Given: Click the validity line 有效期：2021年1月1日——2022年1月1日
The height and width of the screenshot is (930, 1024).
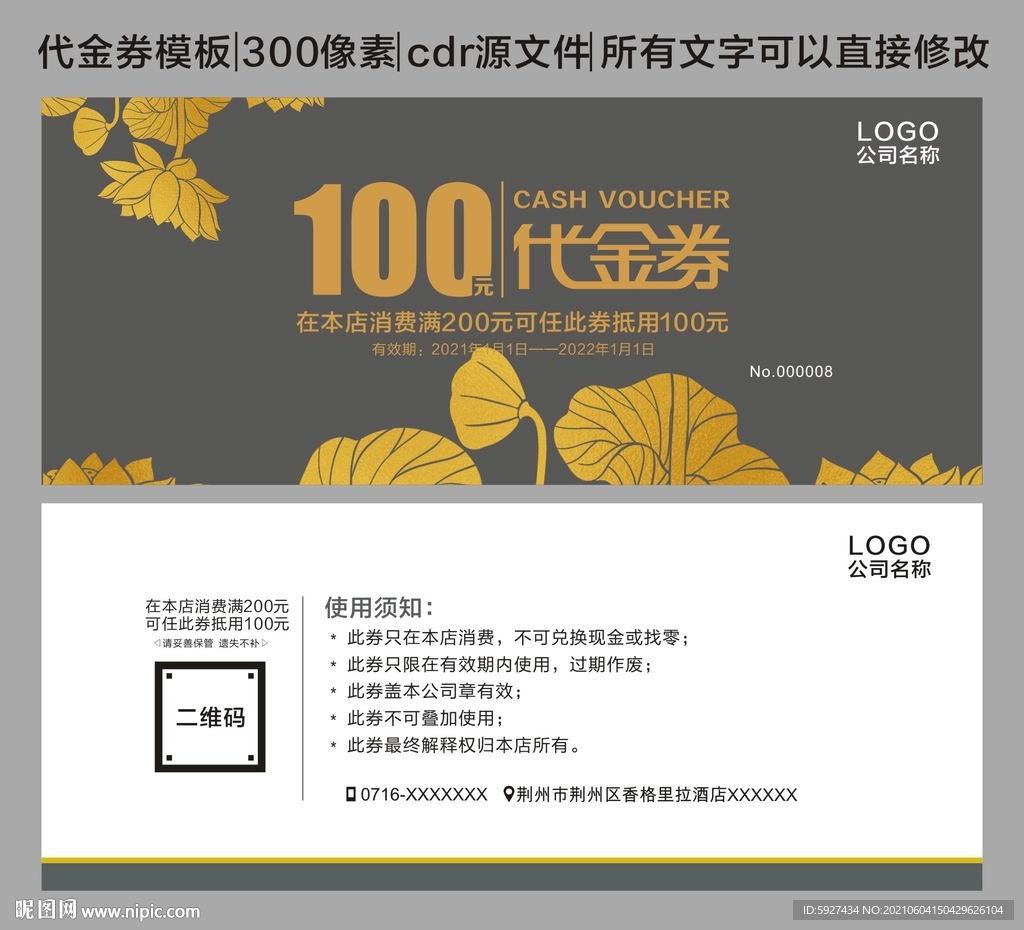Looking at the screenshot, I should point(513,349).
